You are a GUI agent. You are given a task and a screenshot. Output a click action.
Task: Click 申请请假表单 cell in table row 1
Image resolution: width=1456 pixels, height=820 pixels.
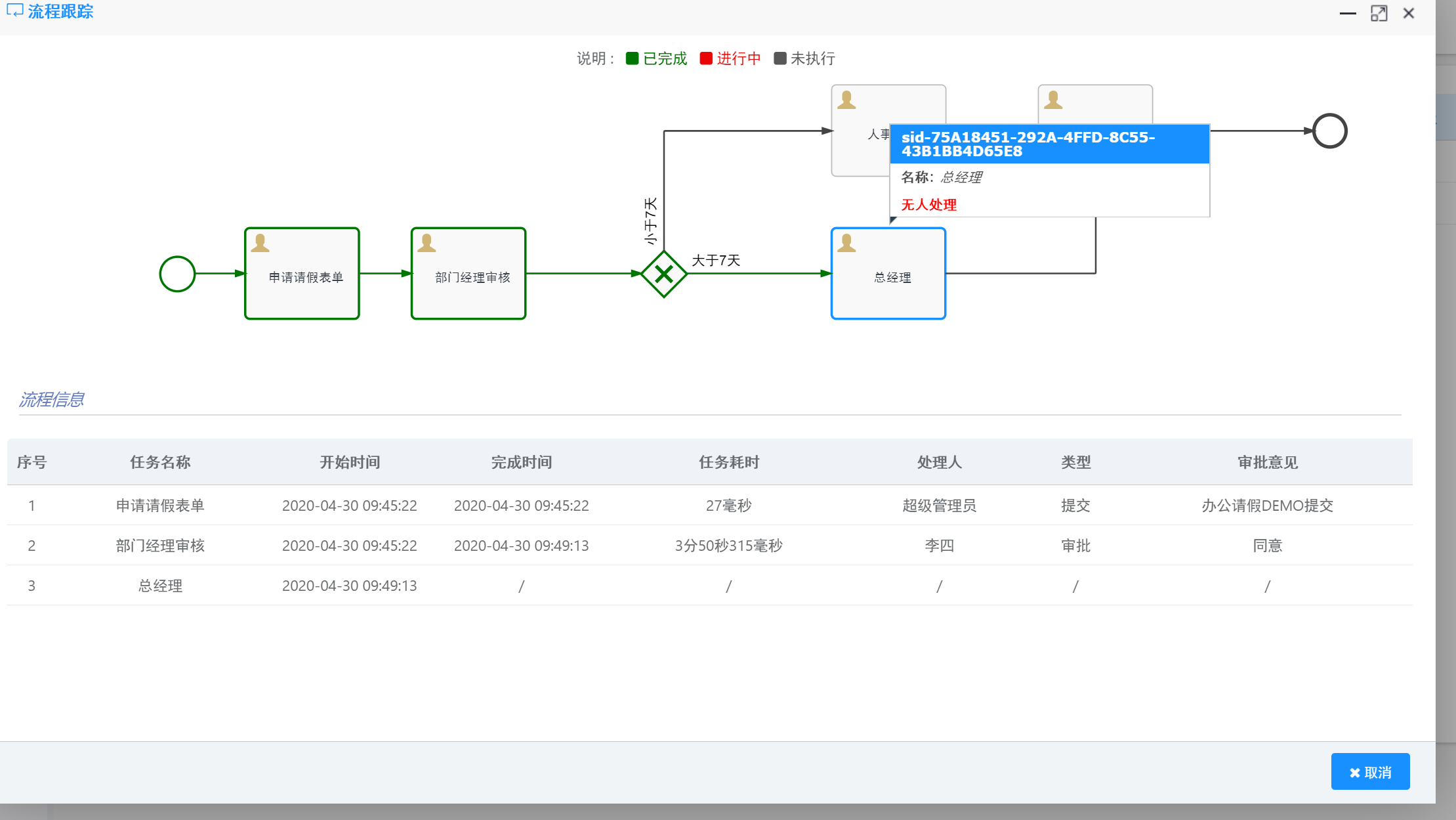pyautogui.click(x=160, y=506)
